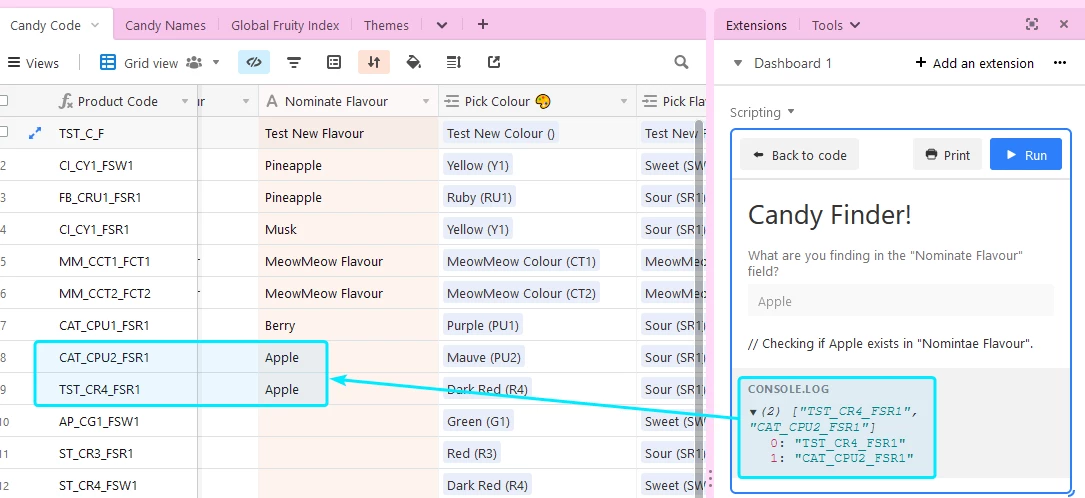Select the Candy Code tab
The height and width of the screenshot is (498, 1085).
(46, 26)
